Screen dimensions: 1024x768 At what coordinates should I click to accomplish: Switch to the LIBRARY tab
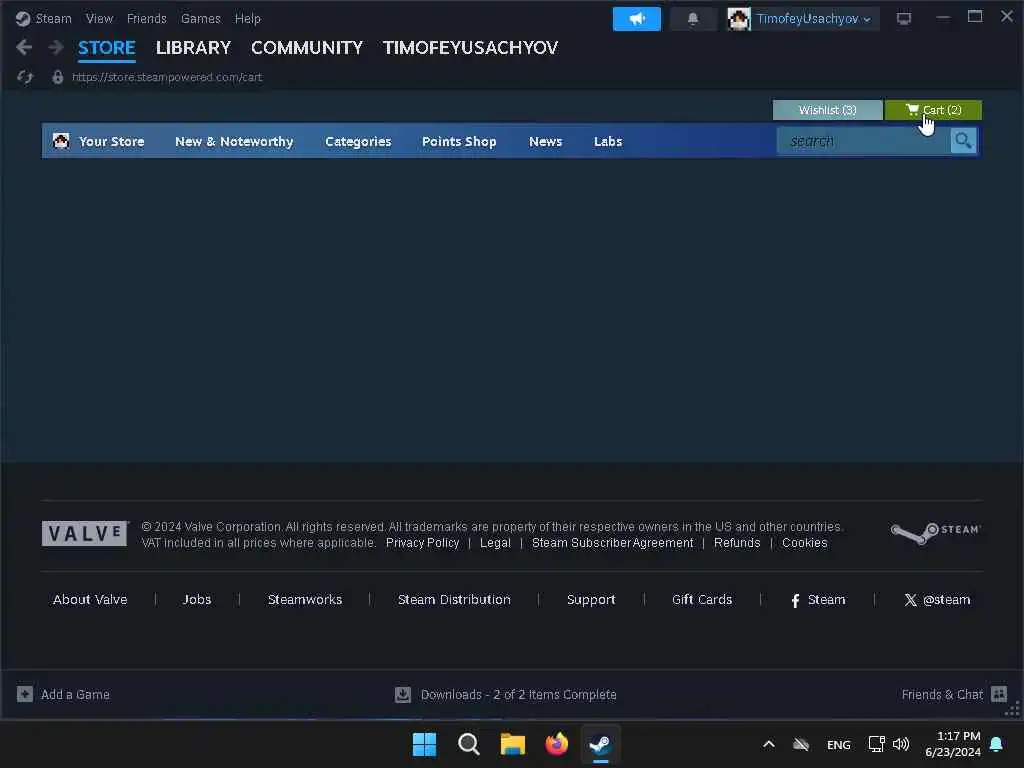tap(193, 48)
